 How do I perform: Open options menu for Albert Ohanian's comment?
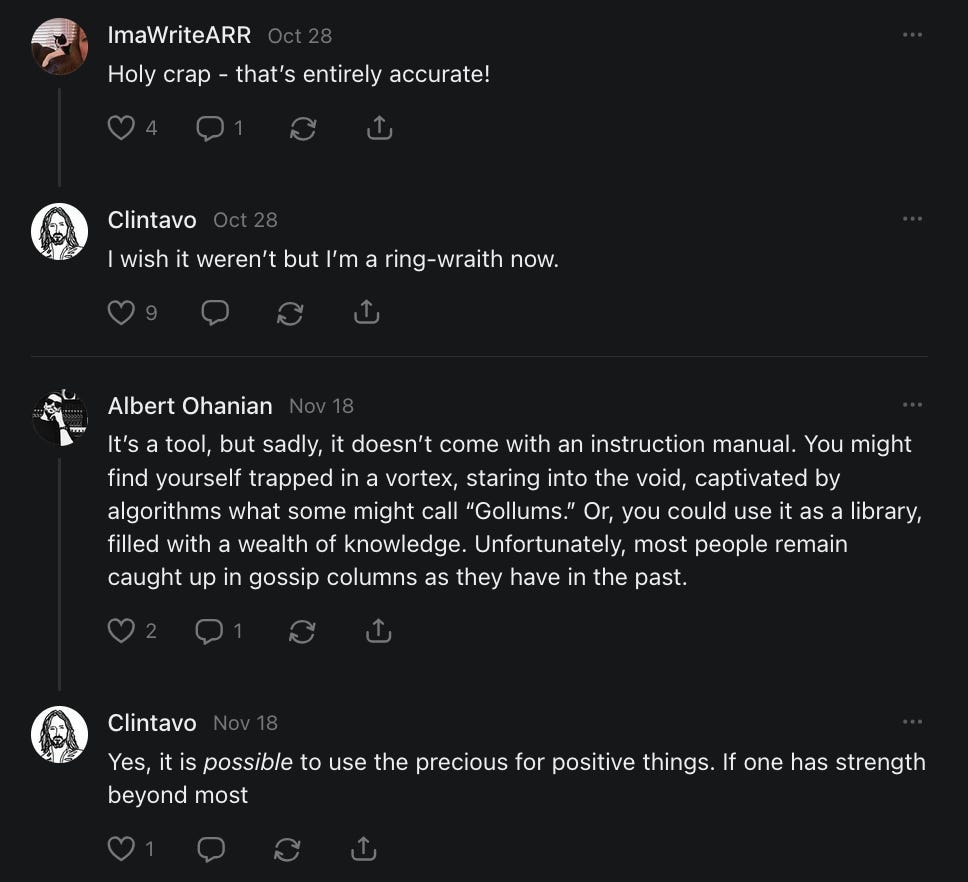[x=912, y=404]
